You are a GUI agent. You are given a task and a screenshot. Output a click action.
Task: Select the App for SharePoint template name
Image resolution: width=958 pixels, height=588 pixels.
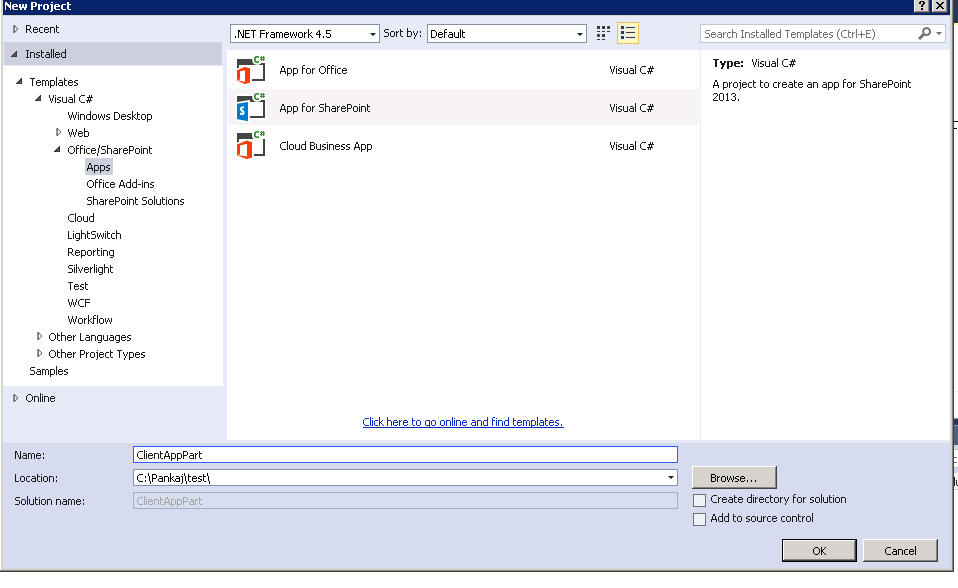pos(324,108)
